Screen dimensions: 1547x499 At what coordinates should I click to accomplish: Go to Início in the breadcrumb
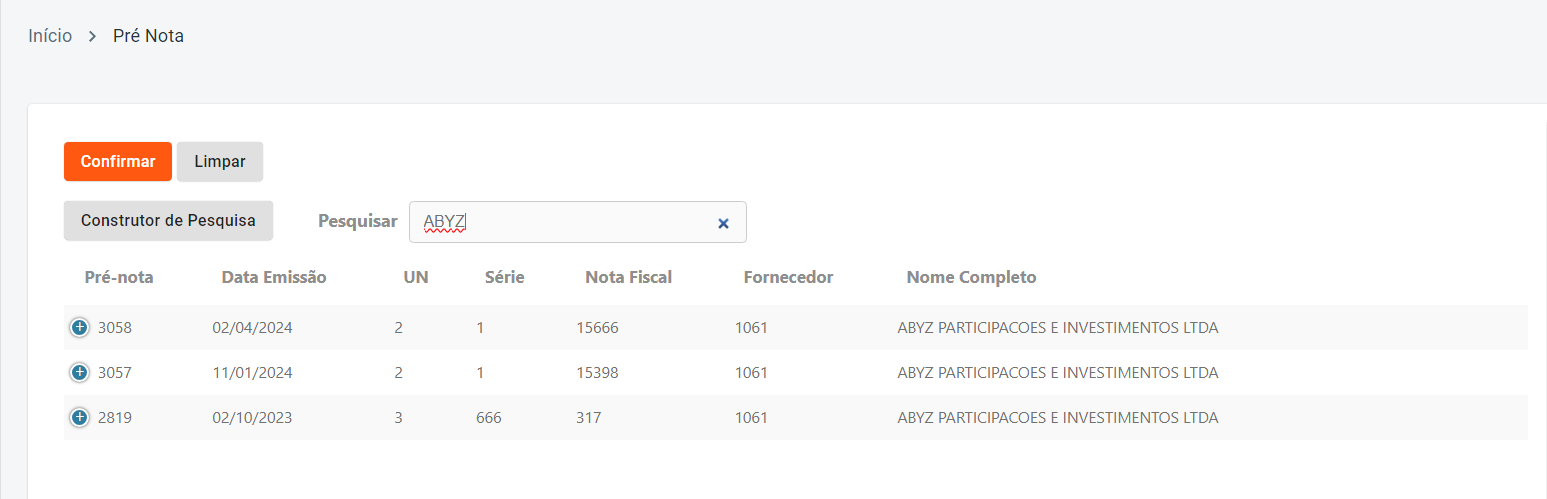click(x=50, y=36)
